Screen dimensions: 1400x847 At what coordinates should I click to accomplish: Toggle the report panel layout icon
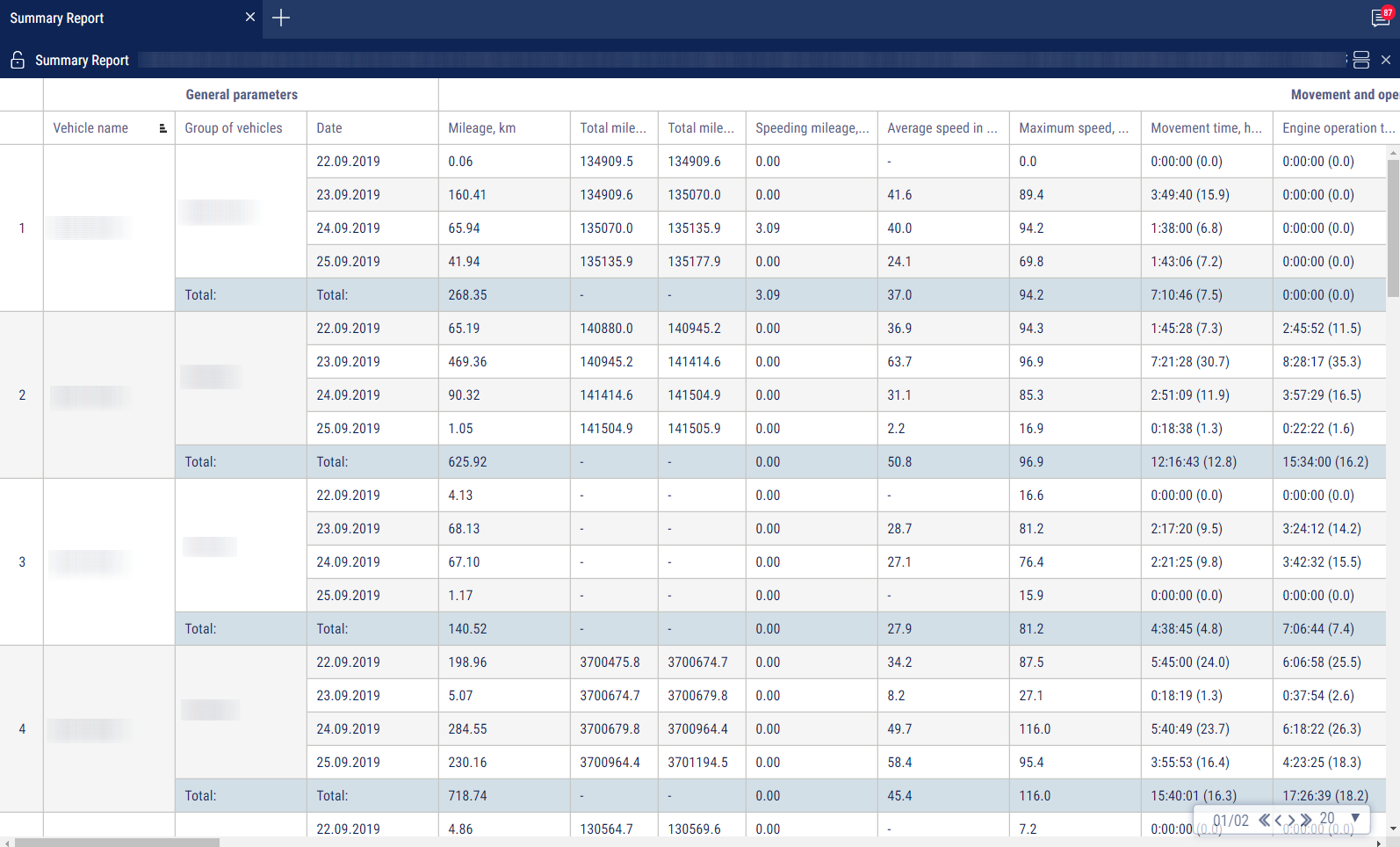[x=1360, y=60]
